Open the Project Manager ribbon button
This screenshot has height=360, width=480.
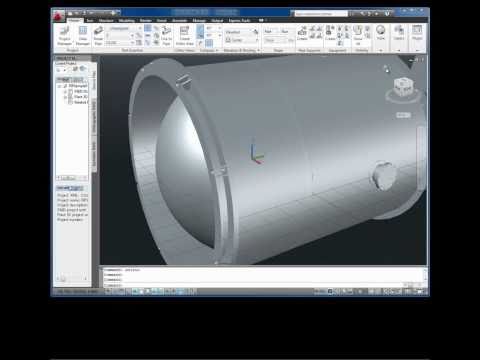coord(64,36)
